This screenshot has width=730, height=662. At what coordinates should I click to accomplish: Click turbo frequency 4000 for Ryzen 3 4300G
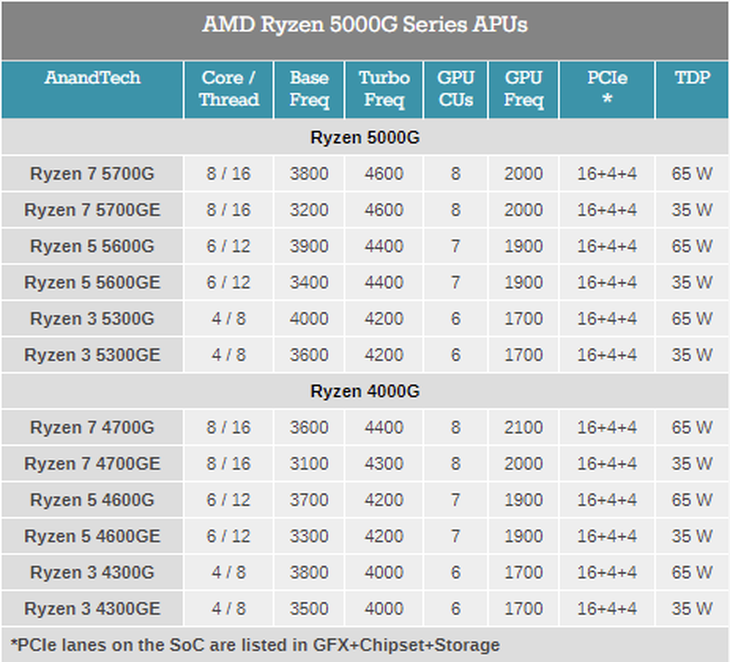pyautogui.click(x=384, y=573)
